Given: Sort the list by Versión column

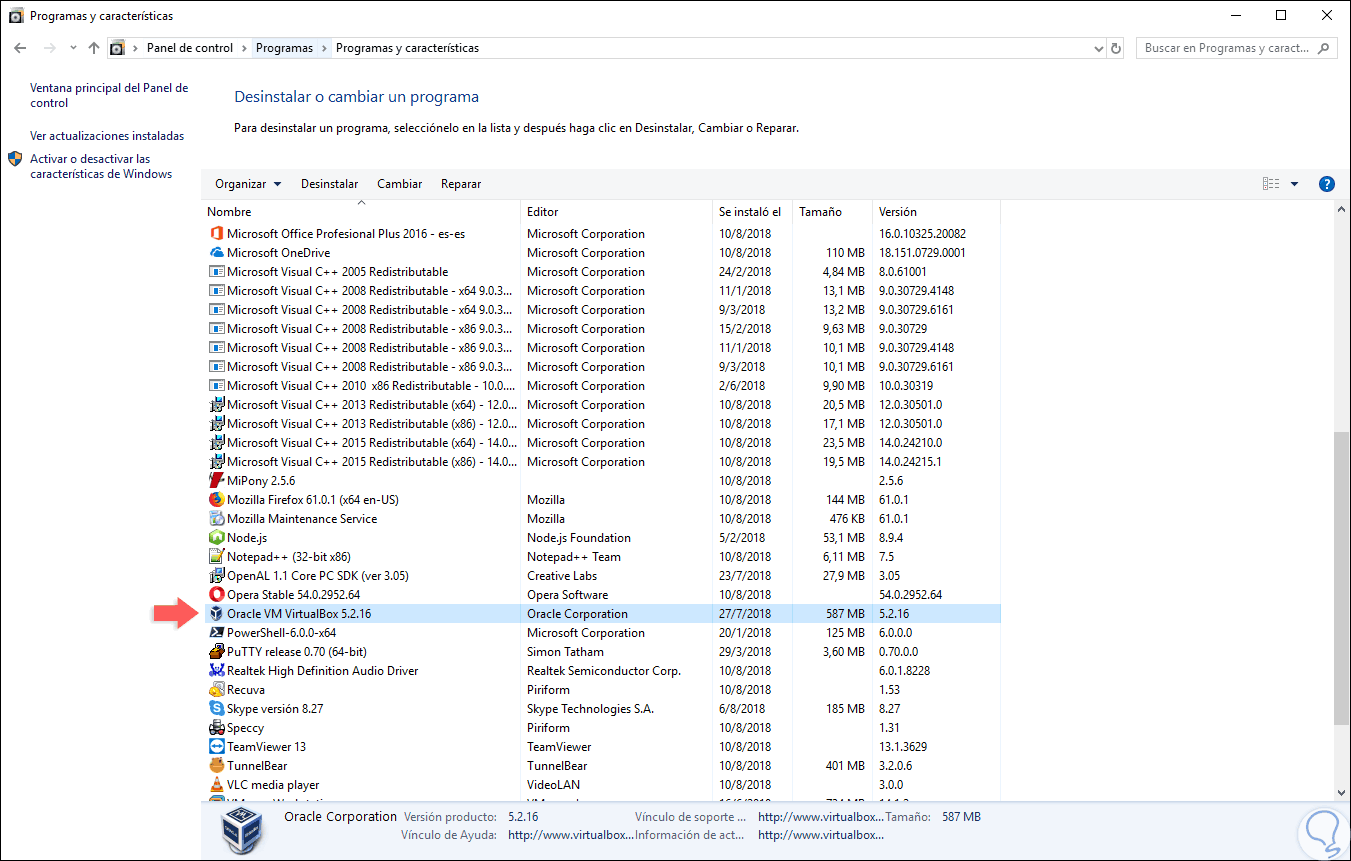Looking at the screenshot, I should (x=936, y=212).
